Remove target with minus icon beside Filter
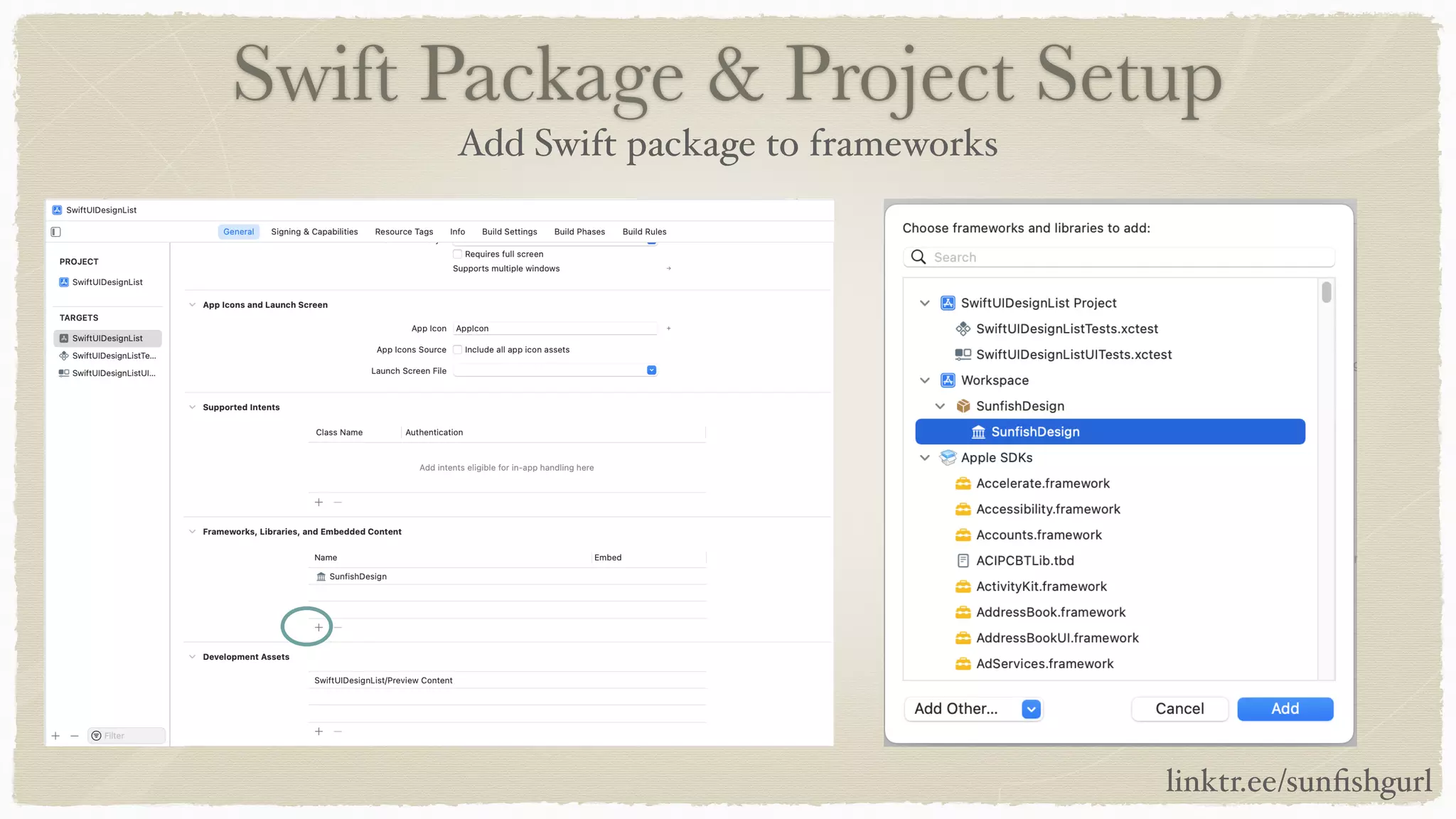The image size is (1456, 819). (75, 736)
